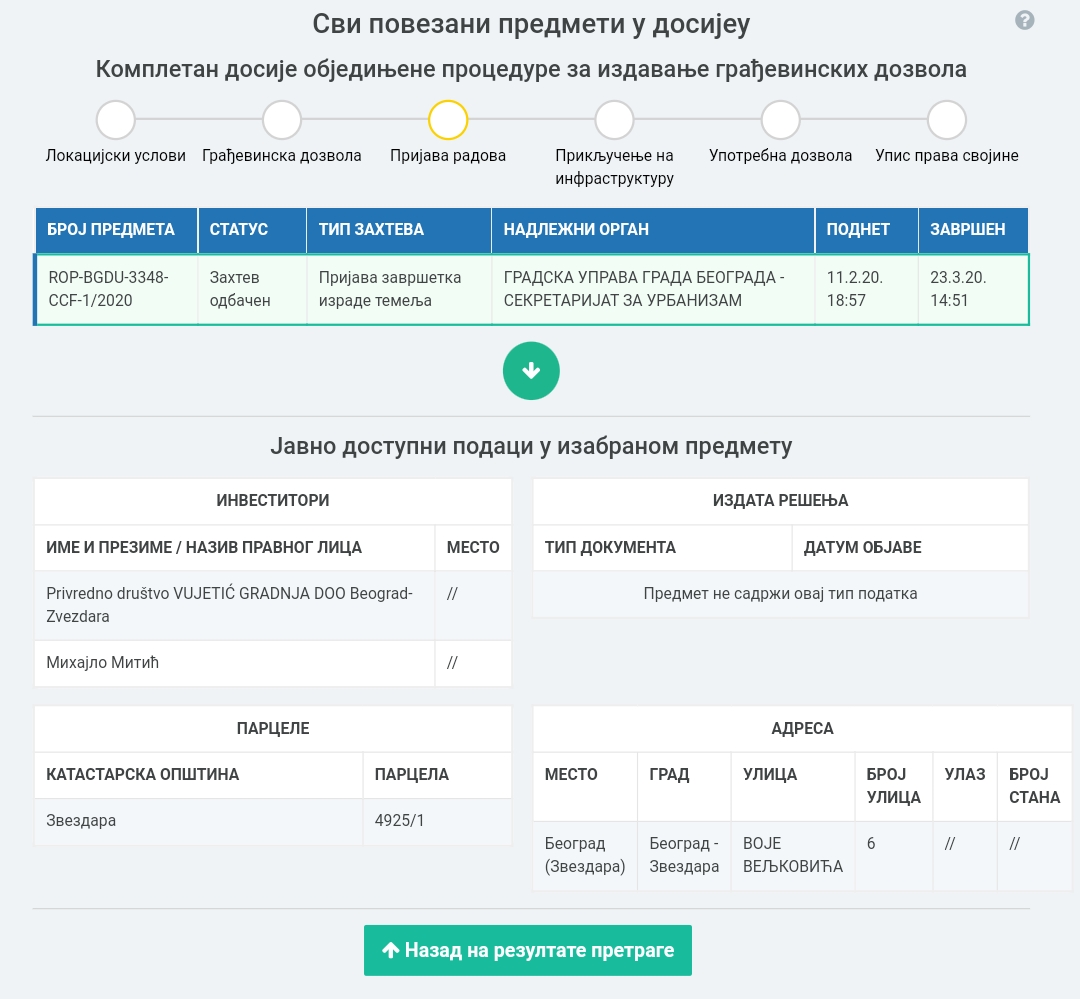
Task: Click the УЛИЦА column header
Action: click(x=793, y=786)
